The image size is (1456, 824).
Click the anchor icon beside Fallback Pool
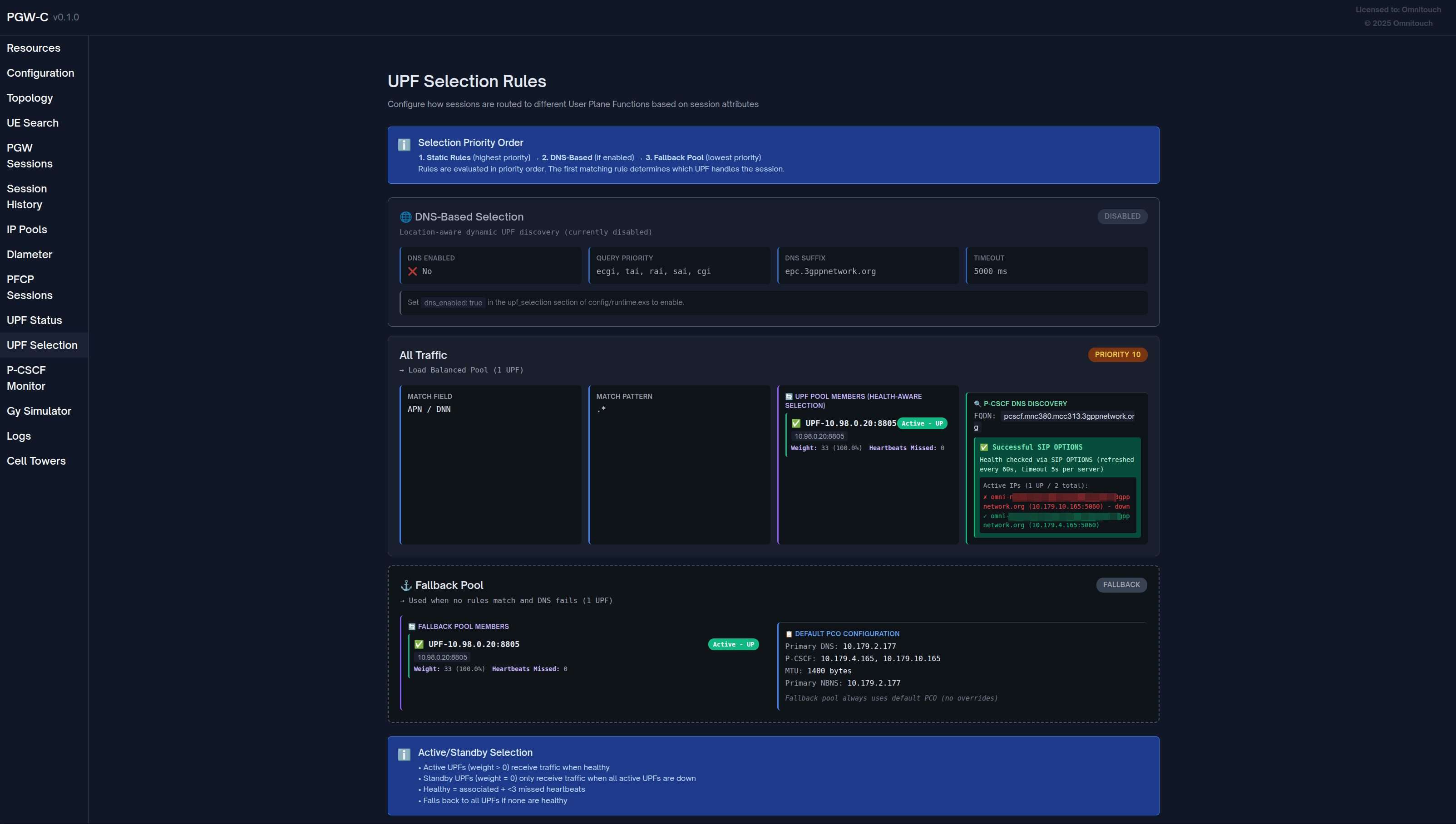pyautogui.click(x=406, y=585)
